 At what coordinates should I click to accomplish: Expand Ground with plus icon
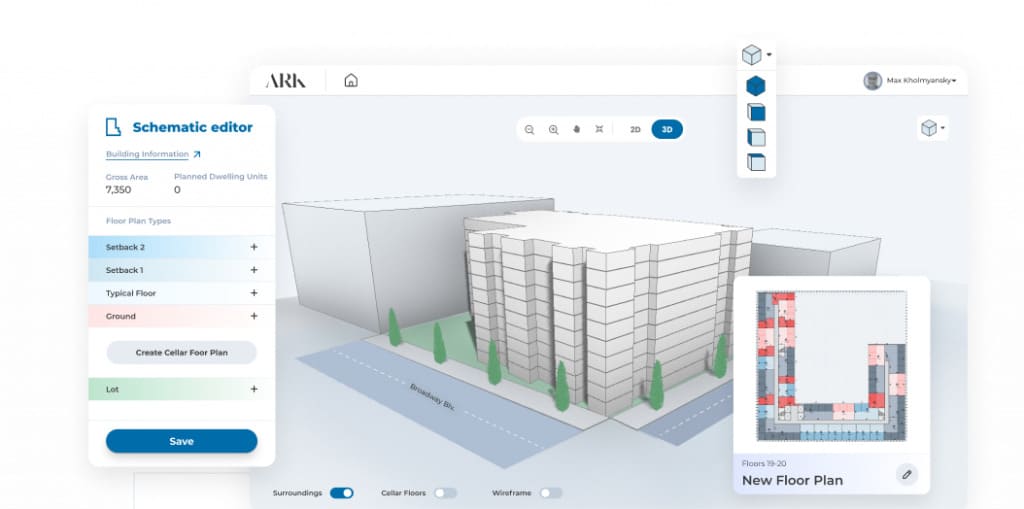[254, 316]
